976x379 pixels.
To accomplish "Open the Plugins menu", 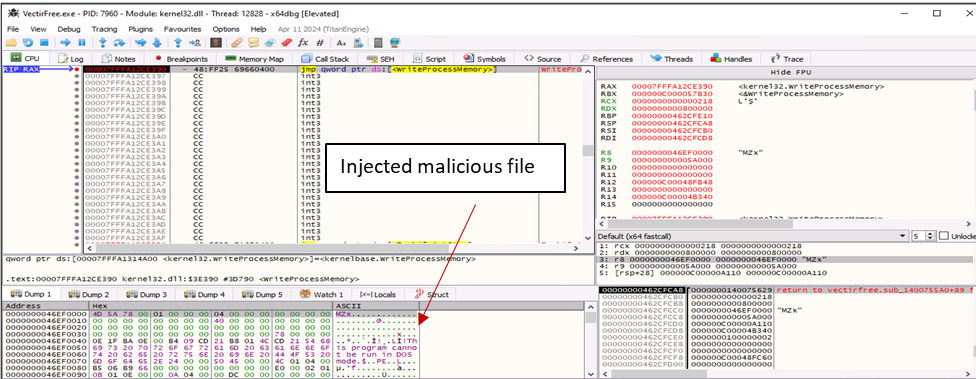I will coord(141,29).
